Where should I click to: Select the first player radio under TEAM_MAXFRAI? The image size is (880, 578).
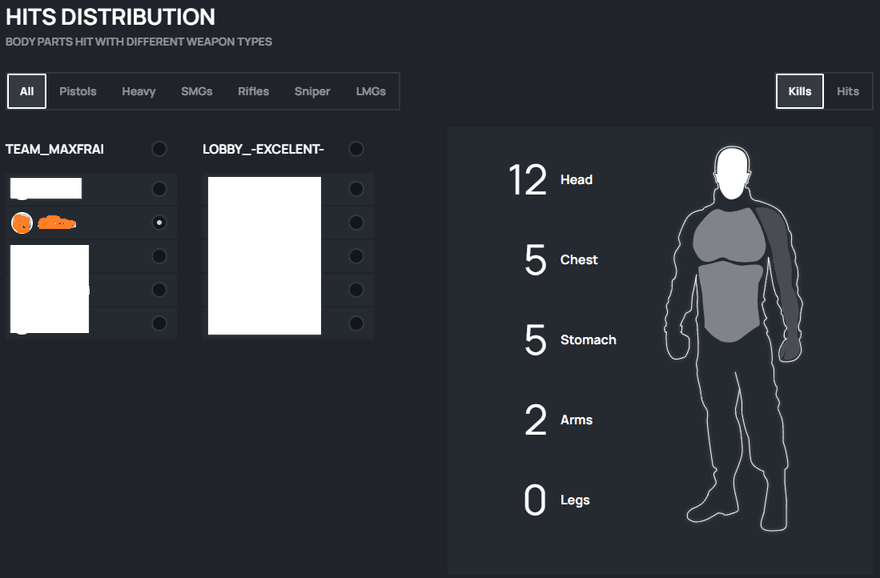159,189
